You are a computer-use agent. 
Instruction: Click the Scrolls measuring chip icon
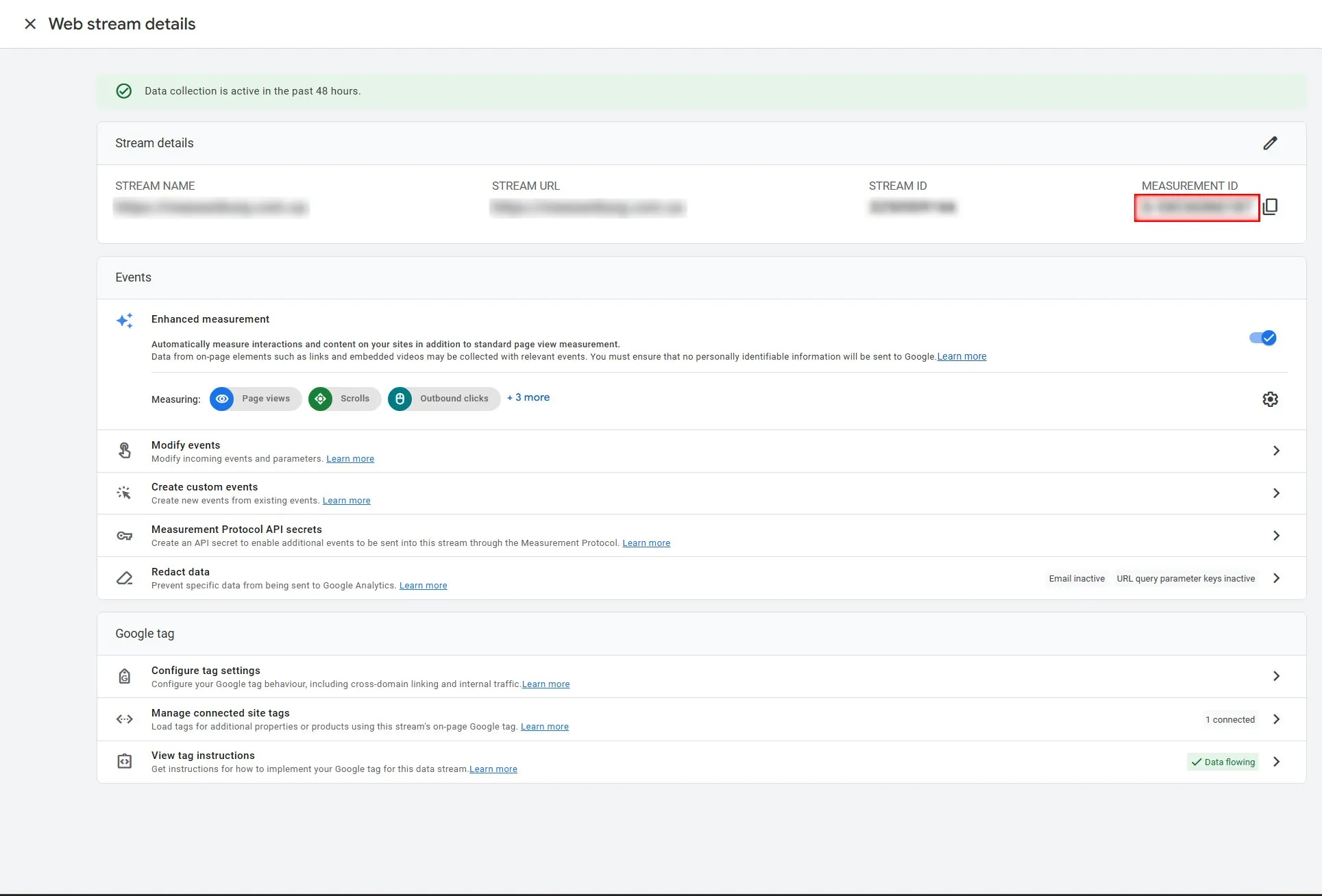[321, 399]
